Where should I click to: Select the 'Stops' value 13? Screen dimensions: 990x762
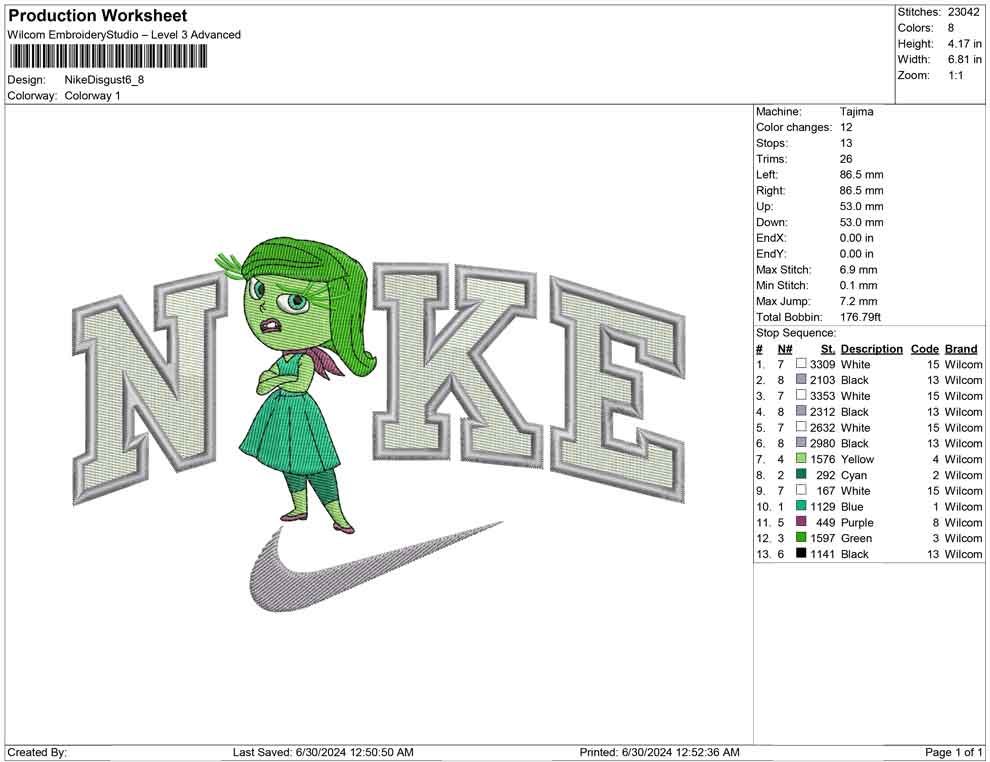click(x=846, y=143)
